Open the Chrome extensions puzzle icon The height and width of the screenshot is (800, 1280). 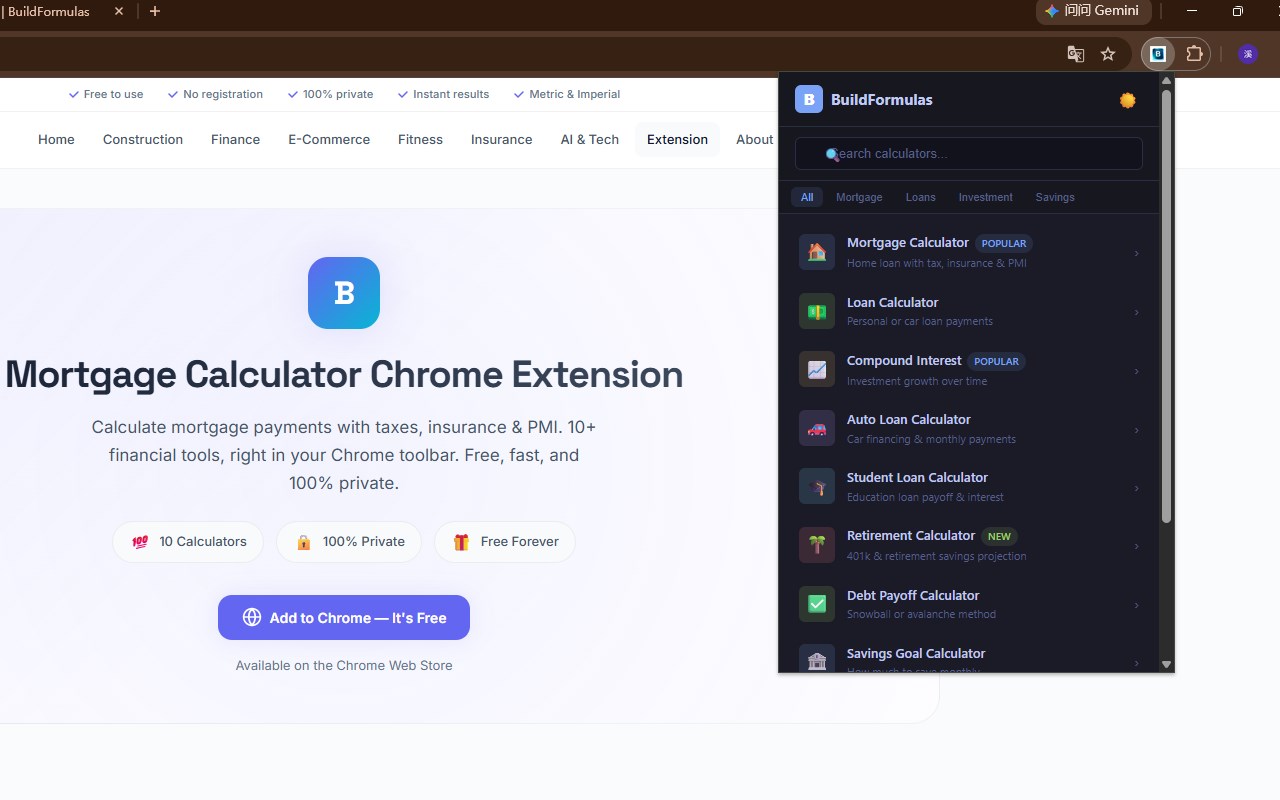coord(1194,54)
